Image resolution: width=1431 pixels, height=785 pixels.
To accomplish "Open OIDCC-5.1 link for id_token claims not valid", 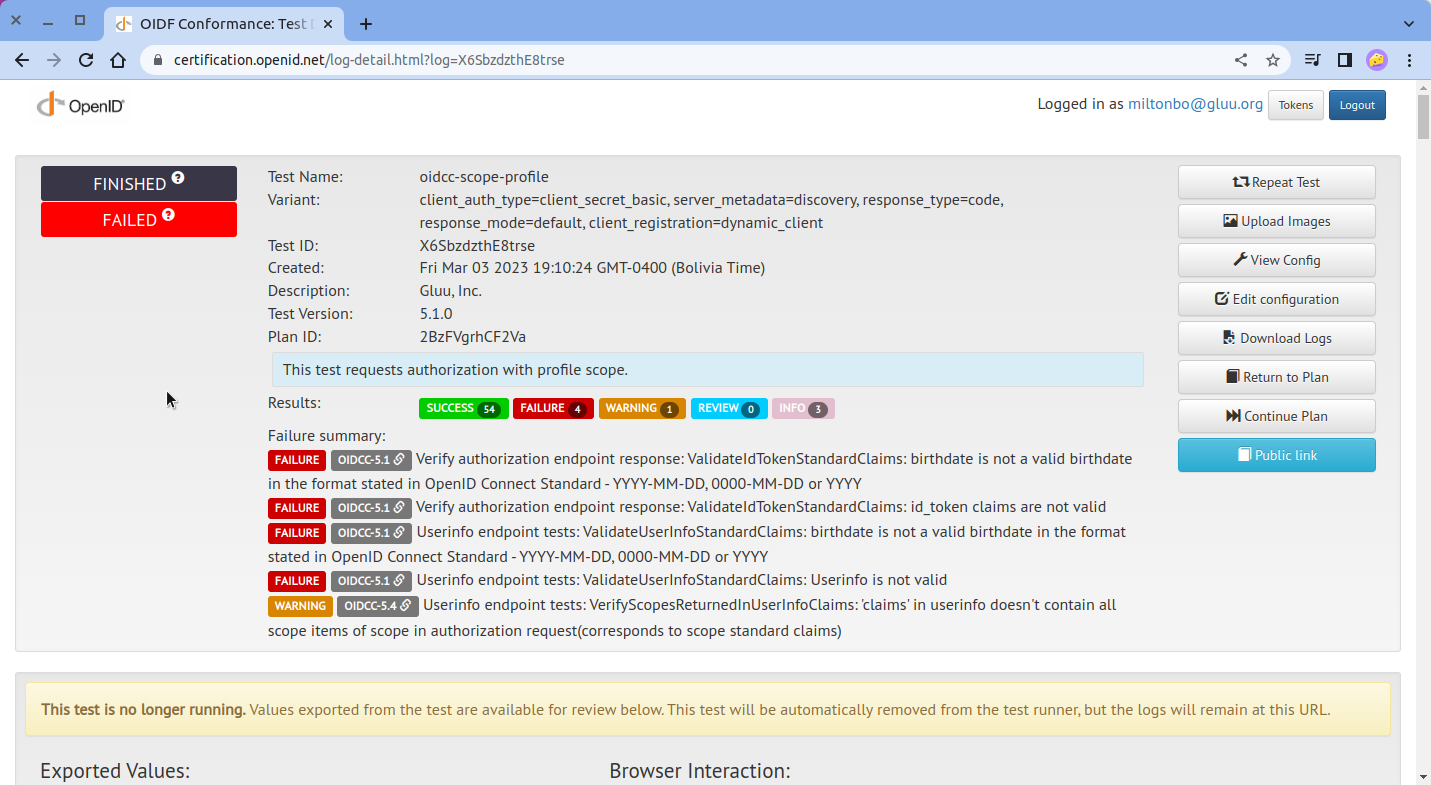I will (370, 508).
